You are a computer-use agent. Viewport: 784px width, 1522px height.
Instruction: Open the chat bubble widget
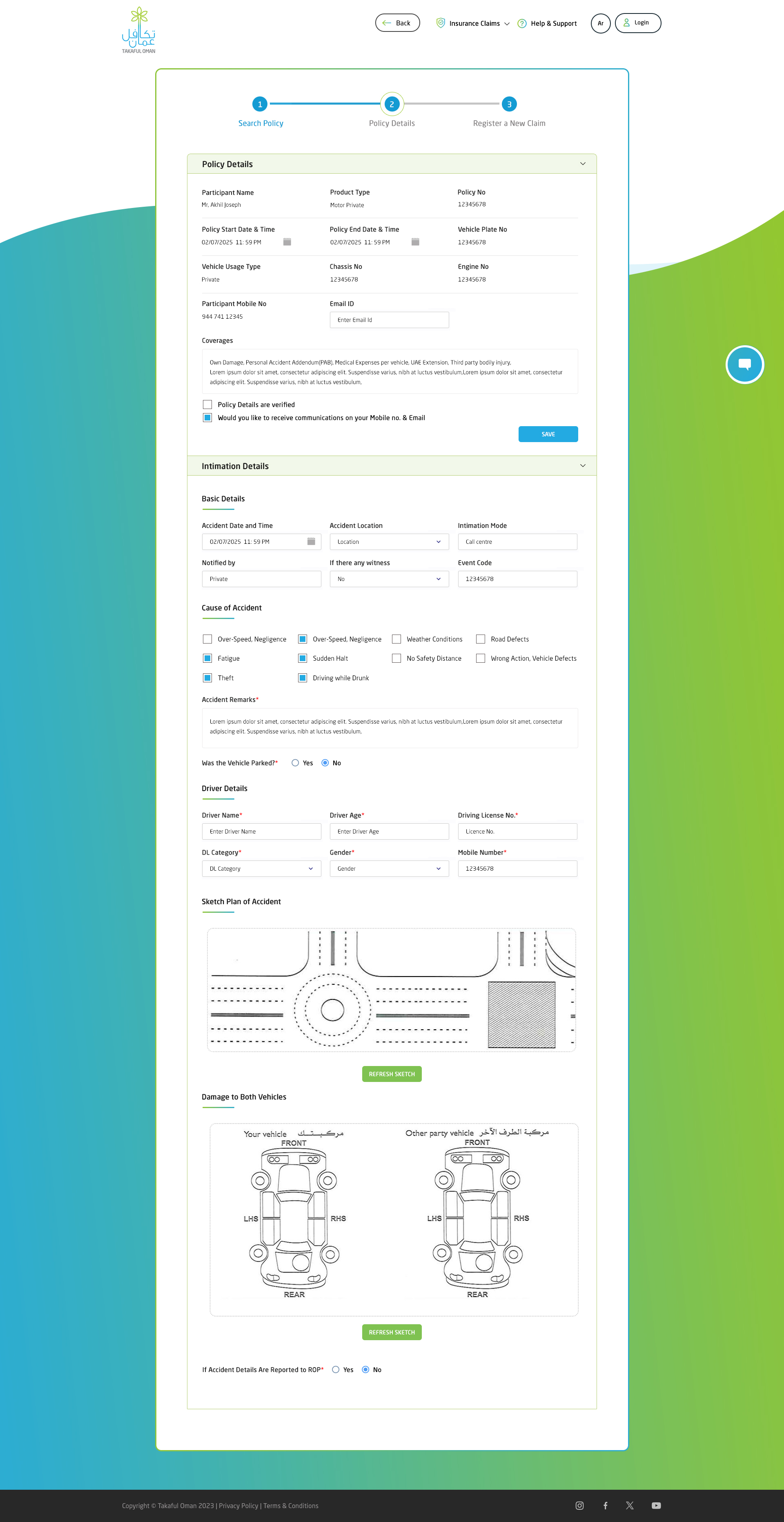(744, 364)
